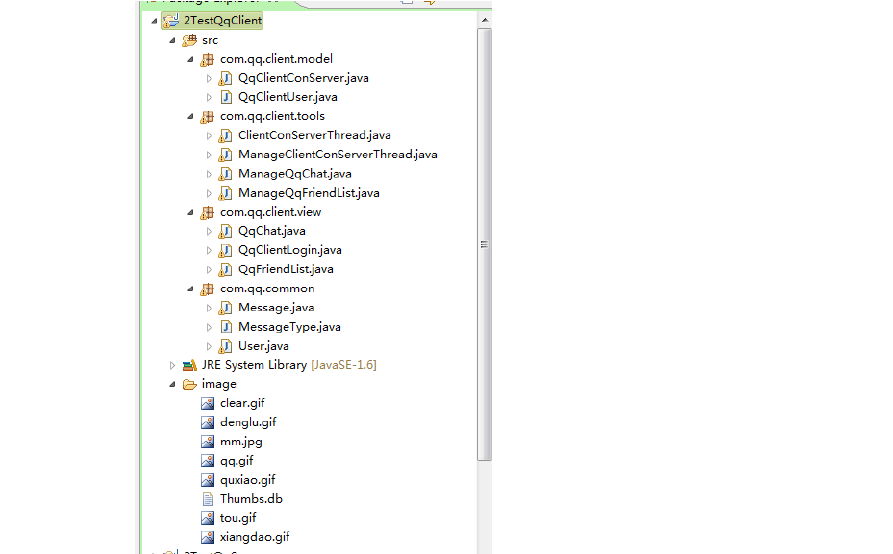
Task: Expand the MessageType.java node
Action: [209, 327]
